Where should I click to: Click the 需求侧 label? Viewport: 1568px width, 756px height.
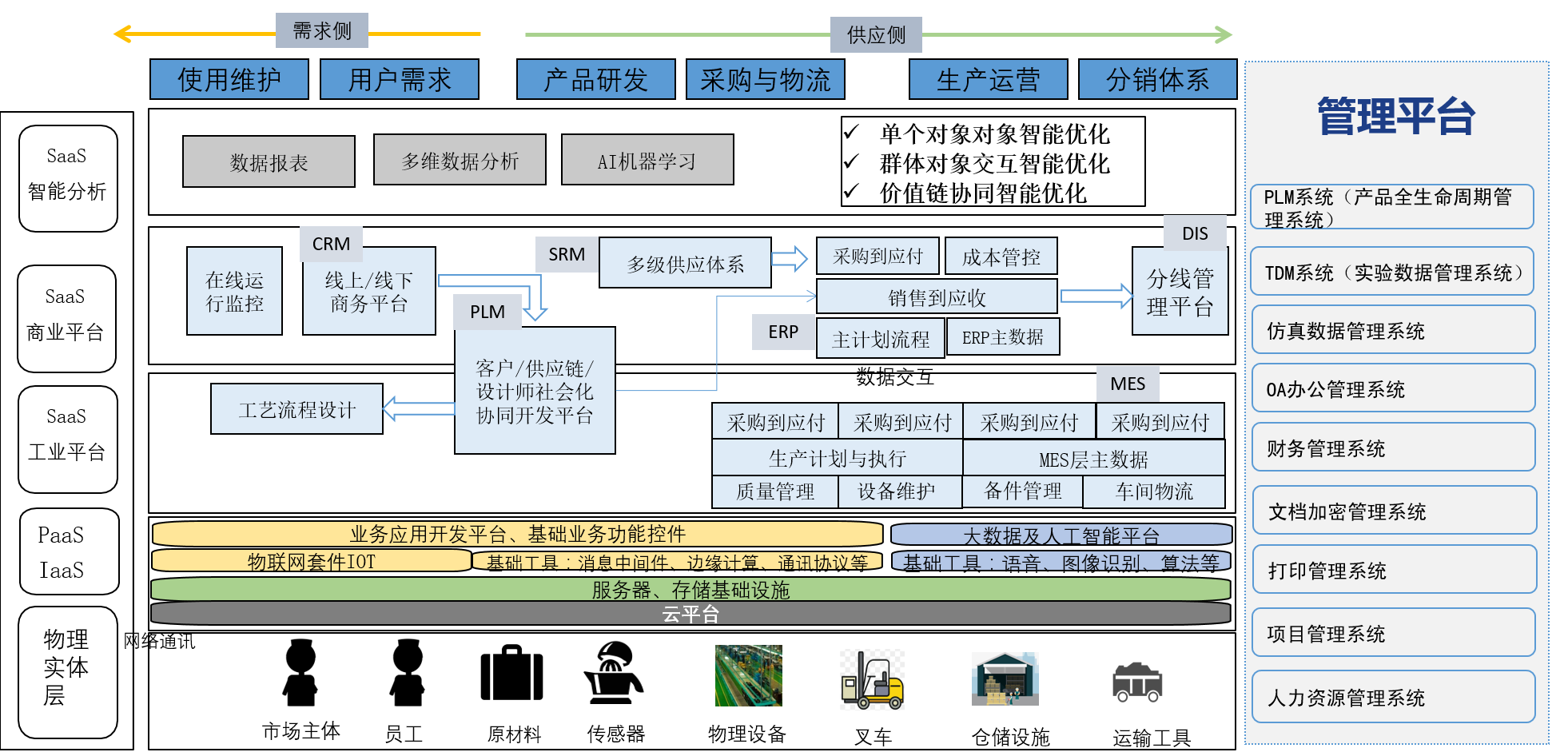click(x=322, y=30)
